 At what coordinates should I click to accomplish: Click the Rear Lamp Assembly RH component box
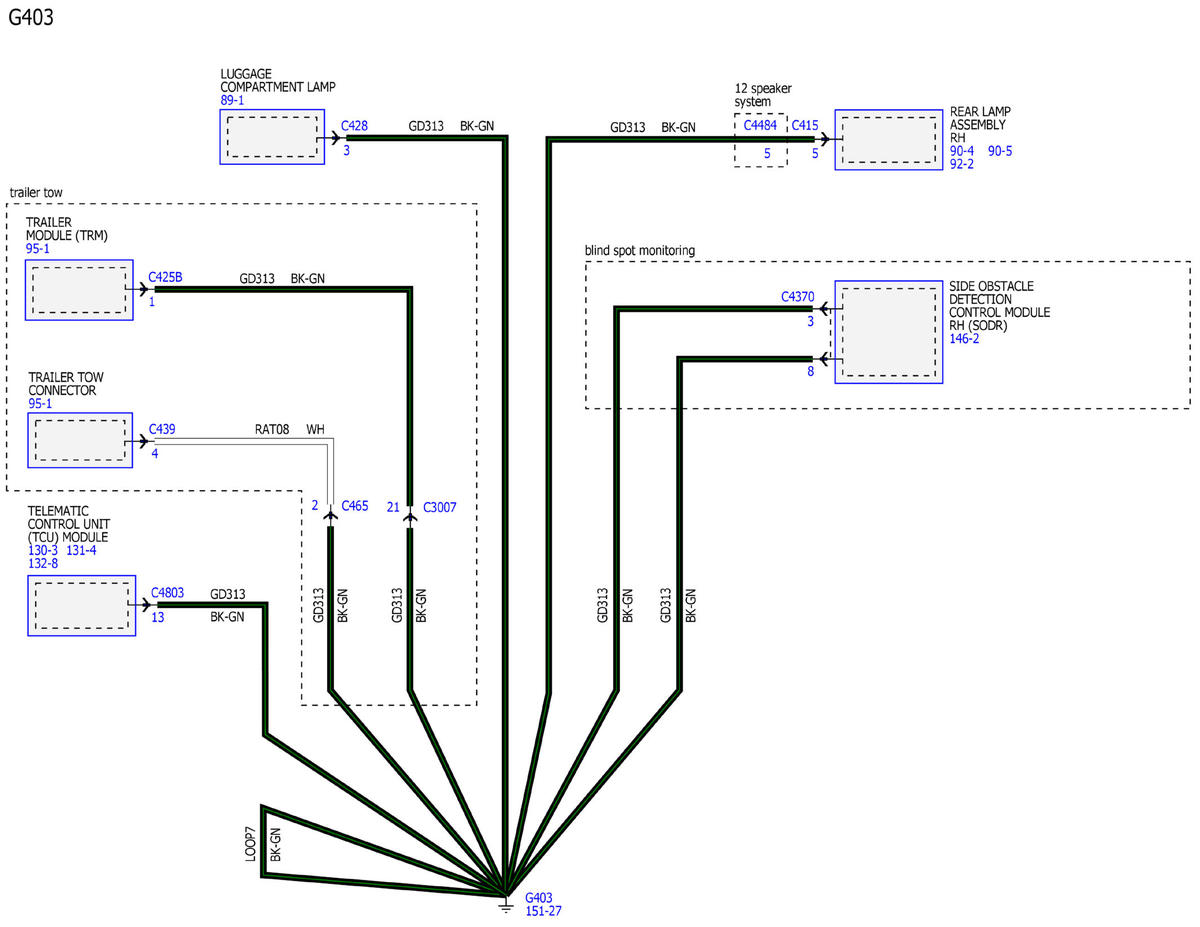888,139
